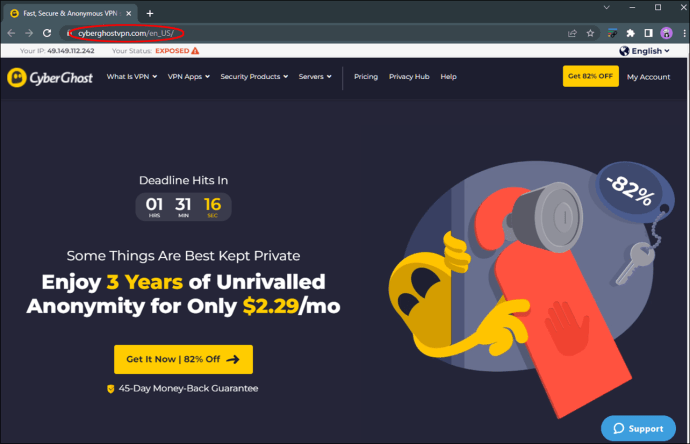Expand the What Is VPN menu
Image resolution: width=690 pixels, height=444 pixels.
132,77
